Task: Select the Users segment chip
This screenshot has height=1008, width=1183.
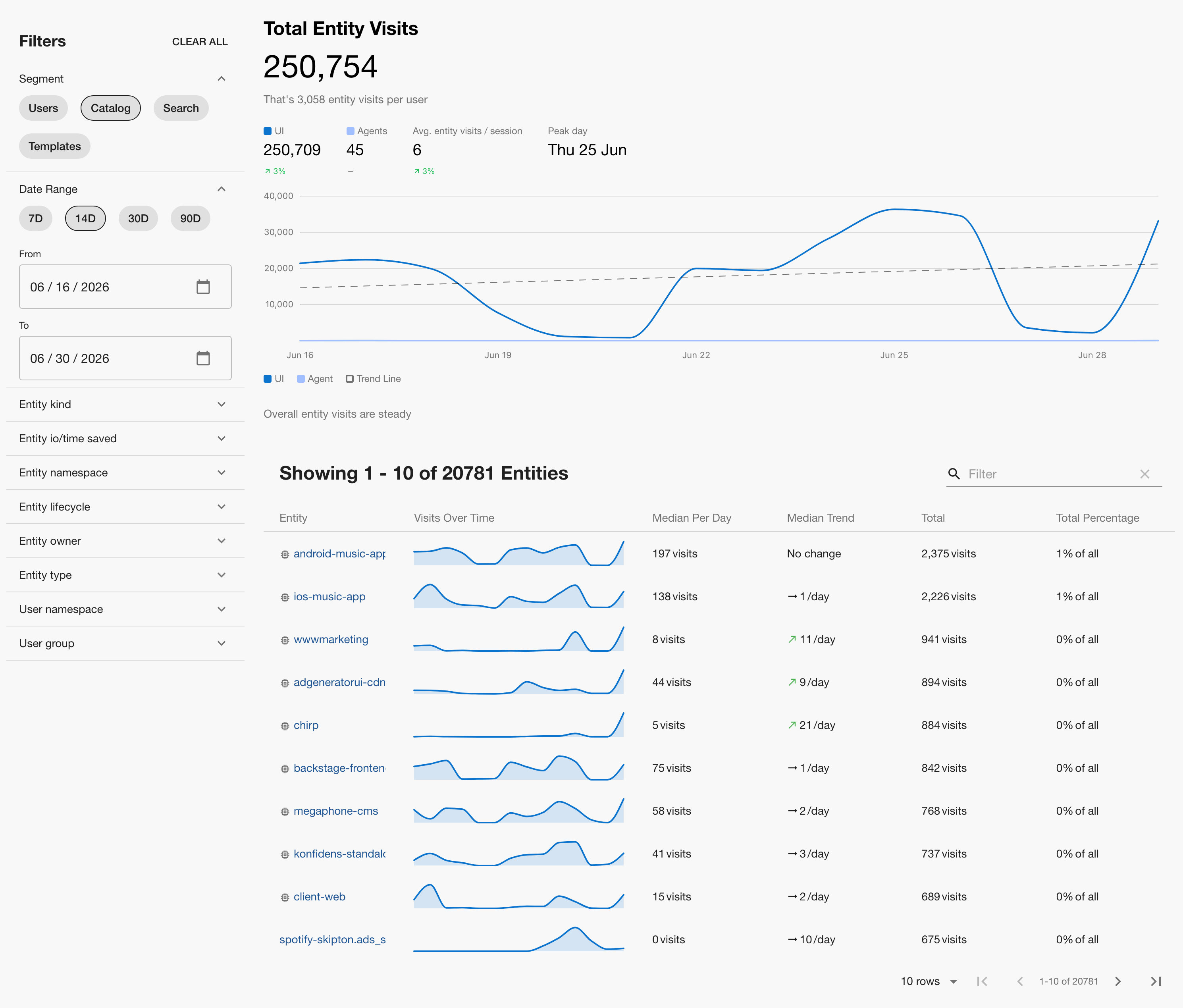Action: tap(43, 108)
